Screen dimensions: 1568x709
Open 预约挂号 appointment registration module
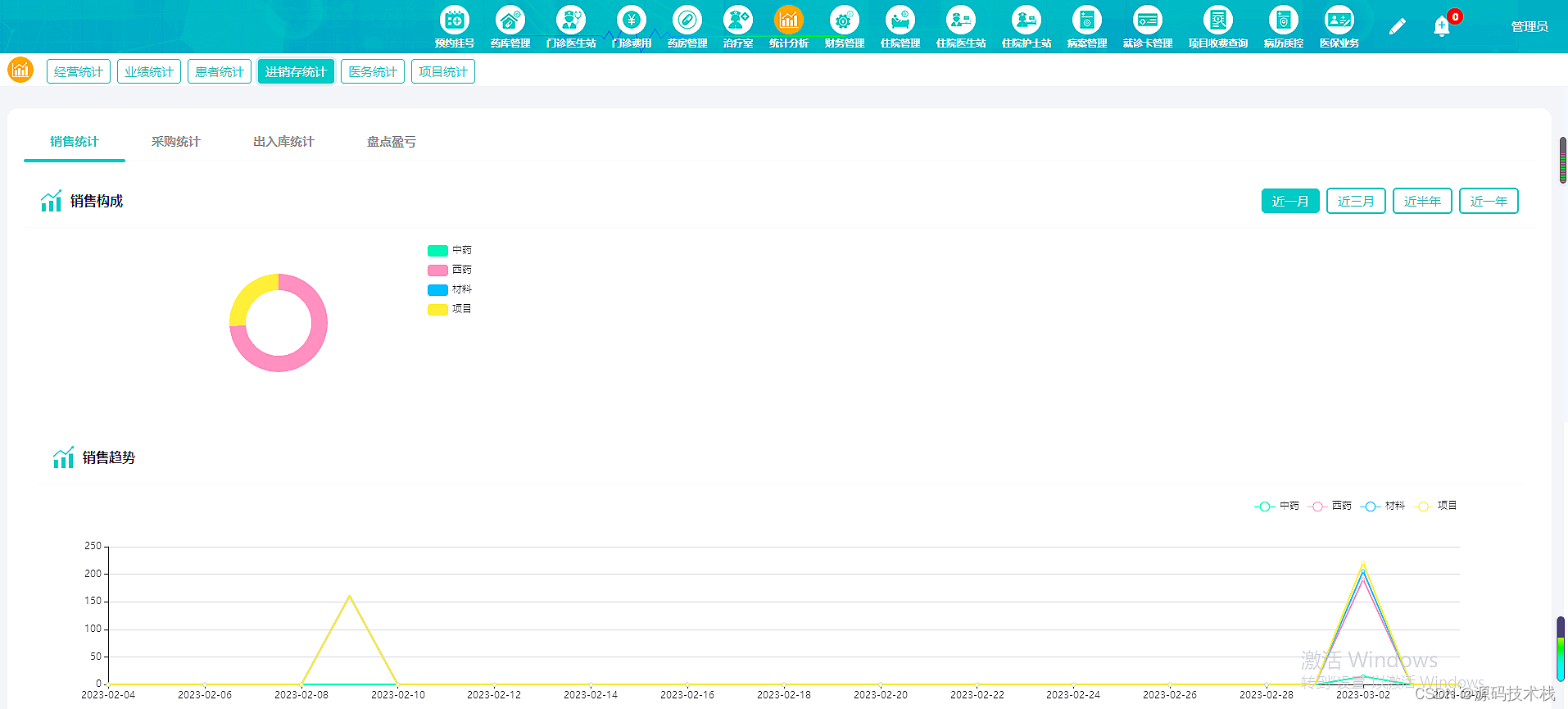point(455,26)
